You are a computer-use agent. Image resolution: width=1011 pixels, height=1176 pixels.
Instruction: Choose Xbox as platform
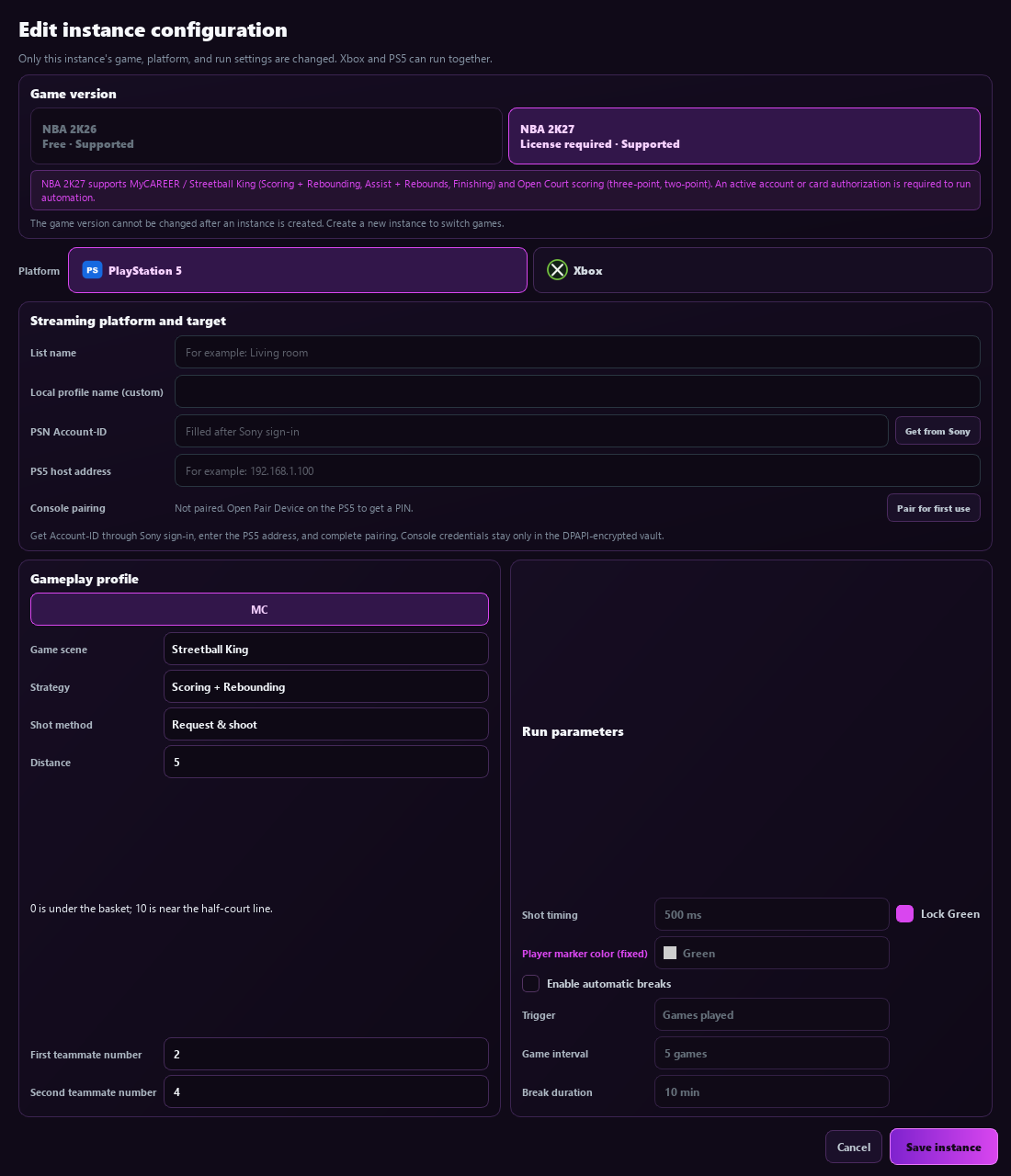point(763,270)
